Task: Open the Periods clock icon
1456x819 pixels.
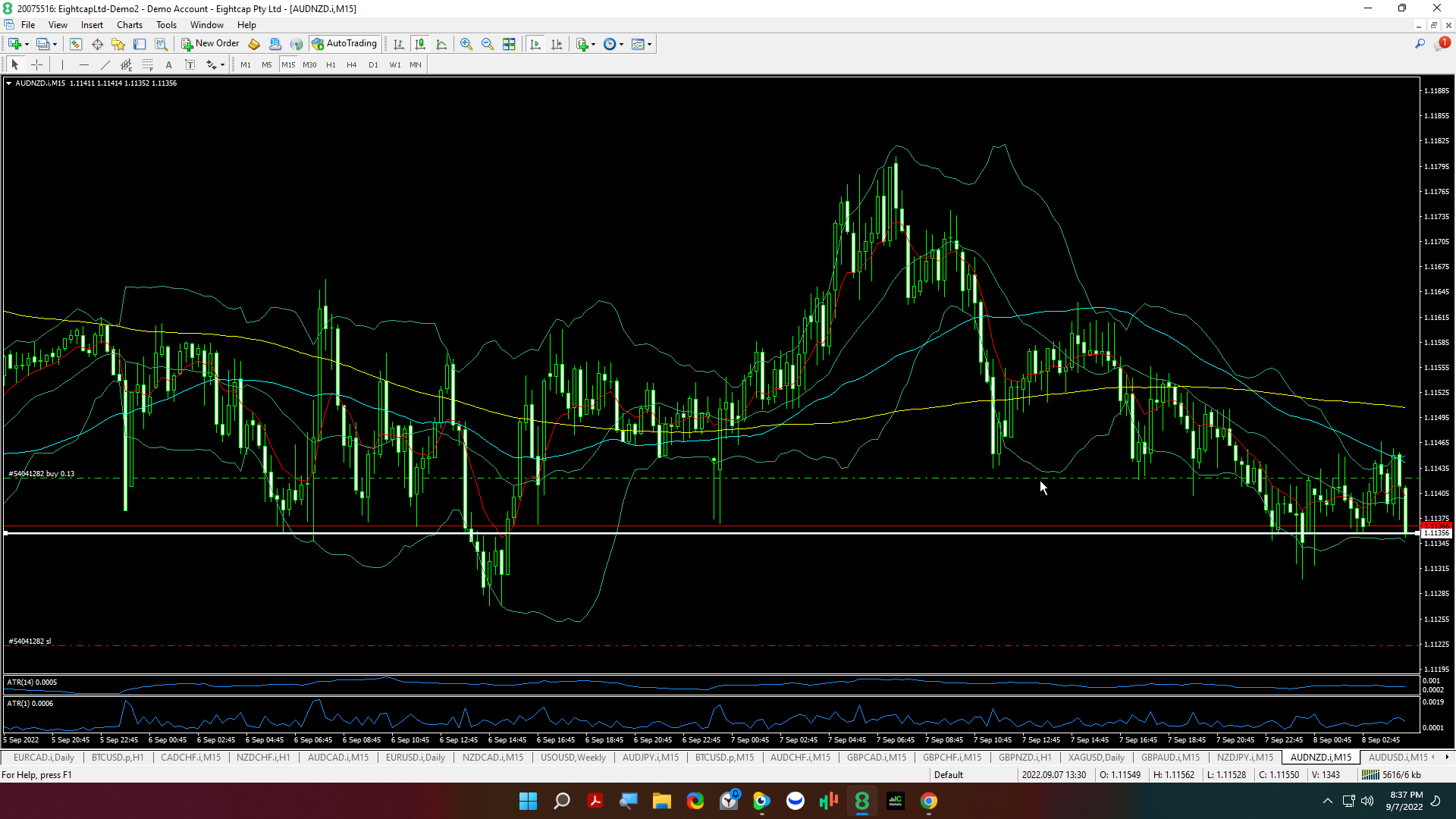Action: click(x=610, y=44)
